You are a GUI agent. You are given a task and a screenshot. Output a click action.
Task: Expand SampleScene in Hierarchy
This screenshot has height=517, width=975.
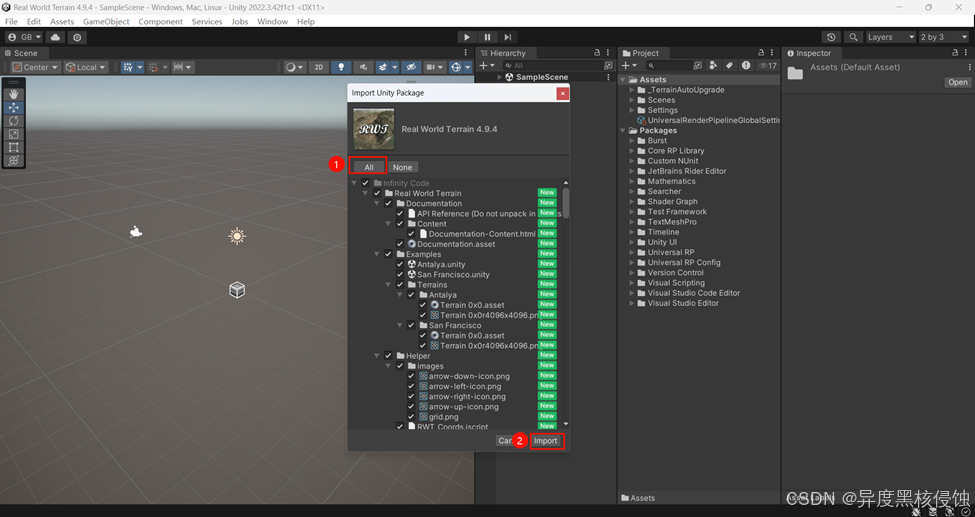499,77
